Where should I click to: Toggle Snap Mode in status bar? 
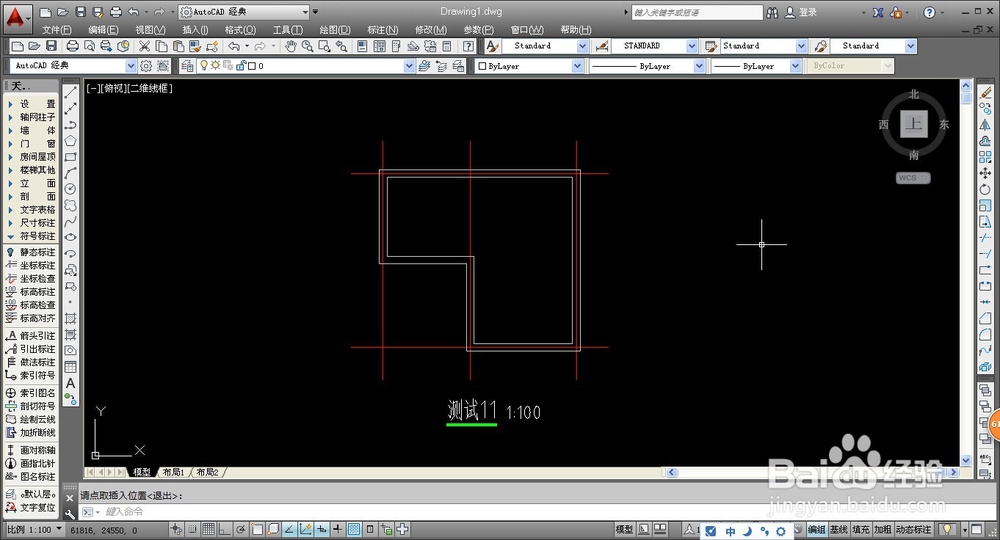click(193, 529)
